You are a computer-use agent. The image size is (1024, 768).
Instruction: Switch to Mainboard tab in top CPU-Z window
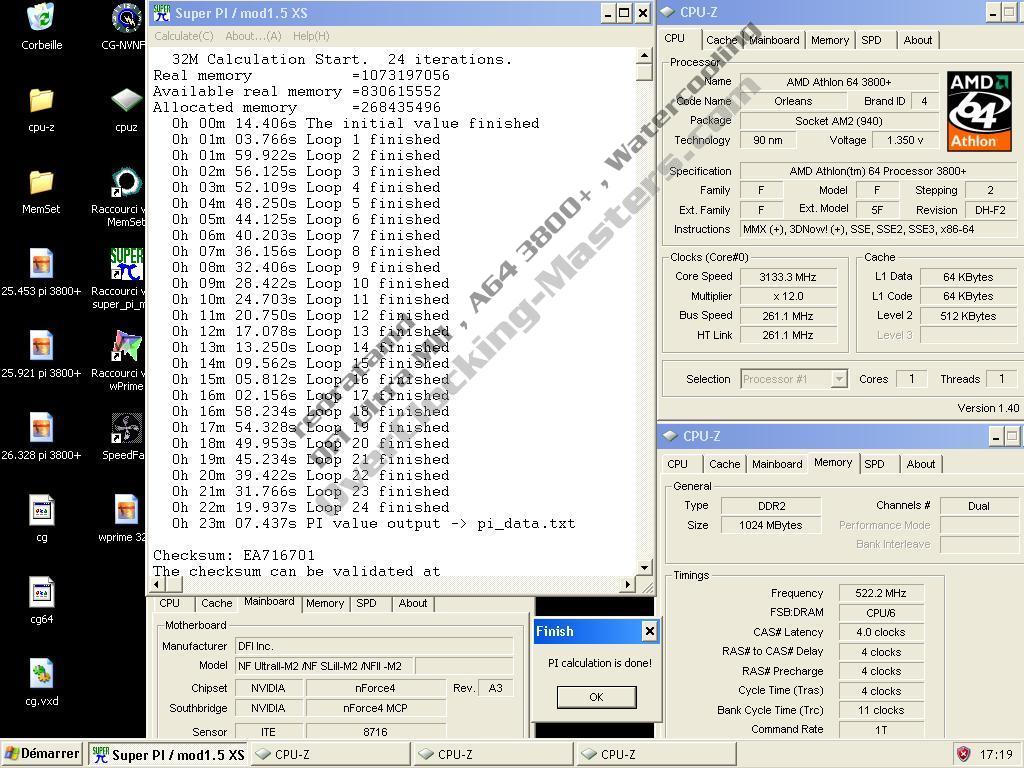click(774, 40)
